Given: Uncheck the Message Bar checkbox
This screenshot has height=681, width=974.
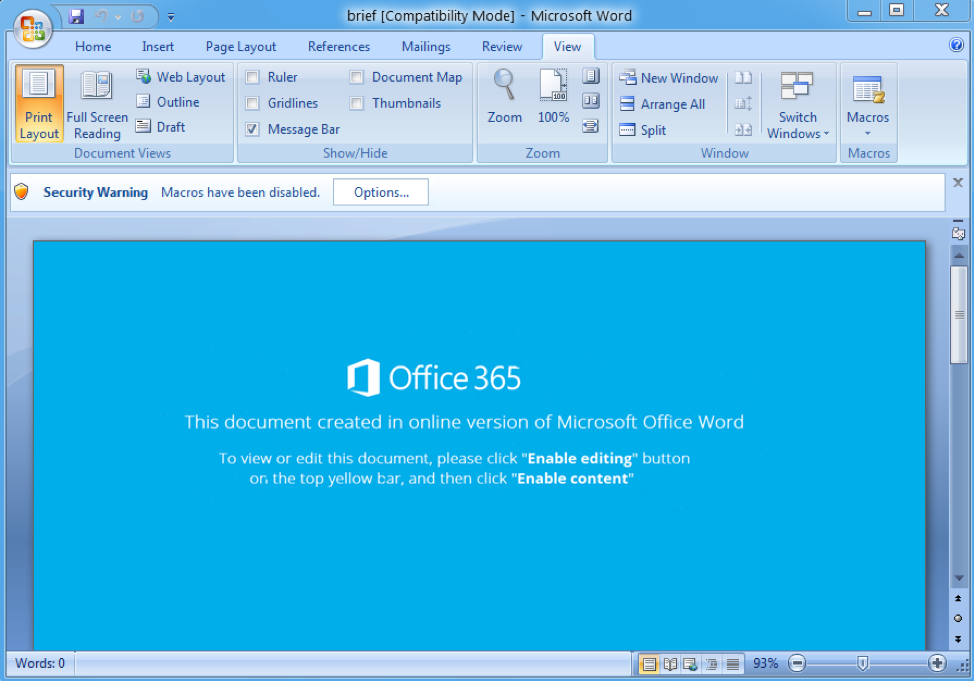Looking at the screenshot, I should [252, 129].
